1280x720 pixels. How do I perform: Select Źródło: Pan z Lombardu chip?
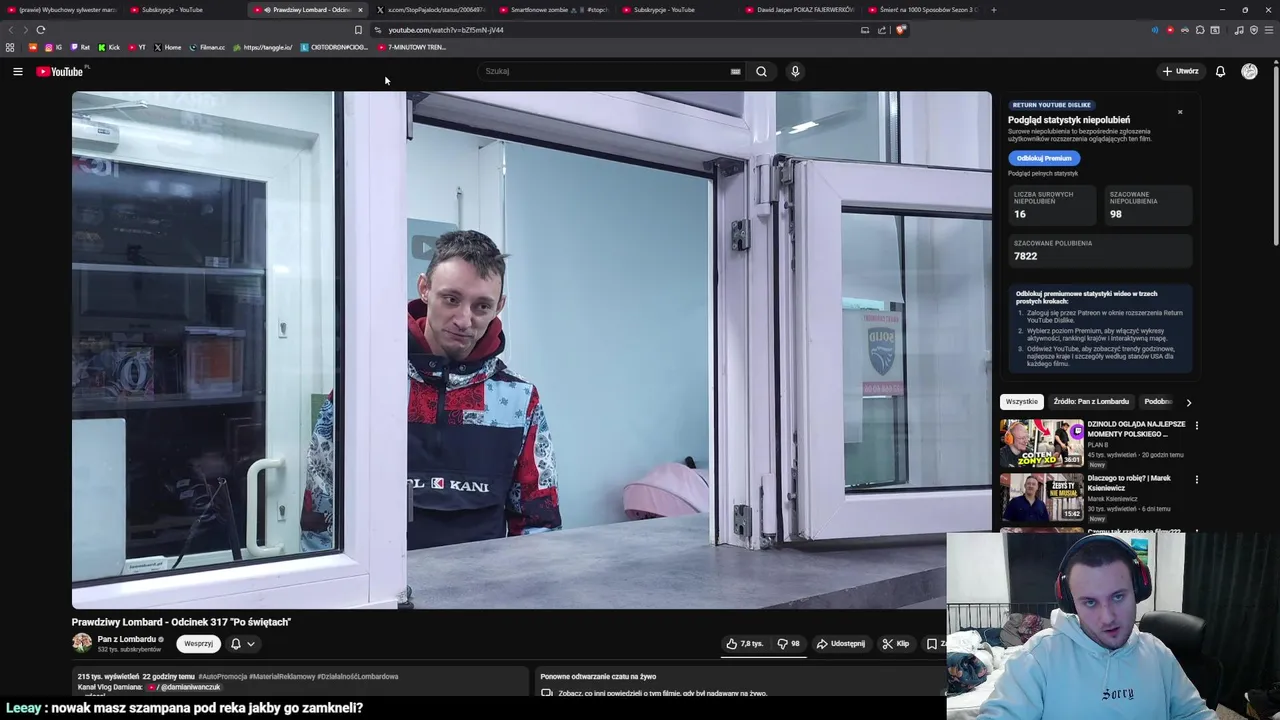point(1091,402)
